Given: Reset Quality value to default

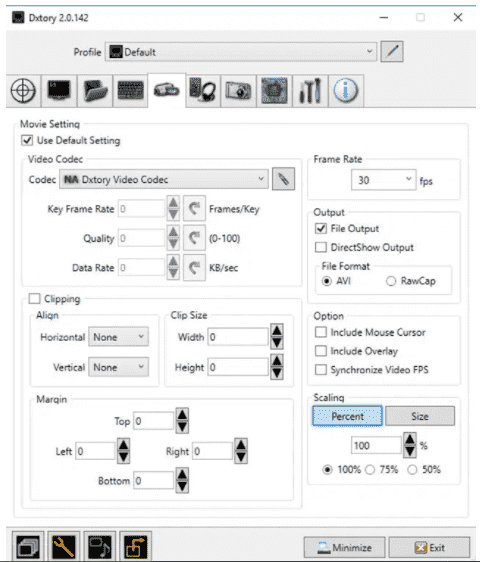Looking at the screenshot, I should 194,238.
